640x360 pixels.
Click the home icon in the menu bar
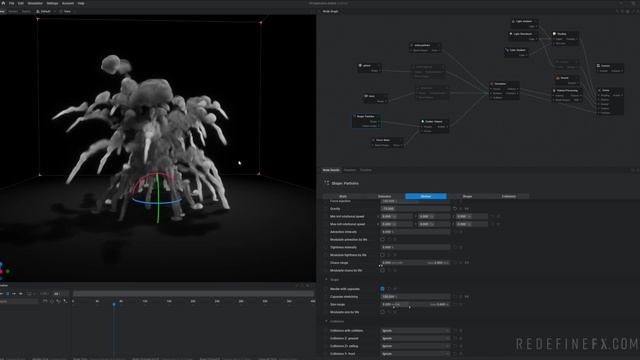pyautogui.click(x=3, y=3)
